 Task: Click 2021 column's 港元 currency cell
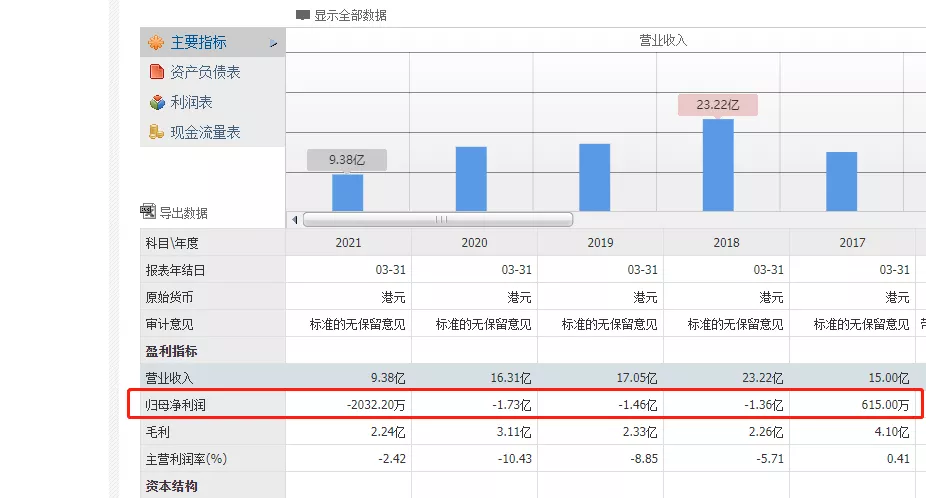coord(348,297)
